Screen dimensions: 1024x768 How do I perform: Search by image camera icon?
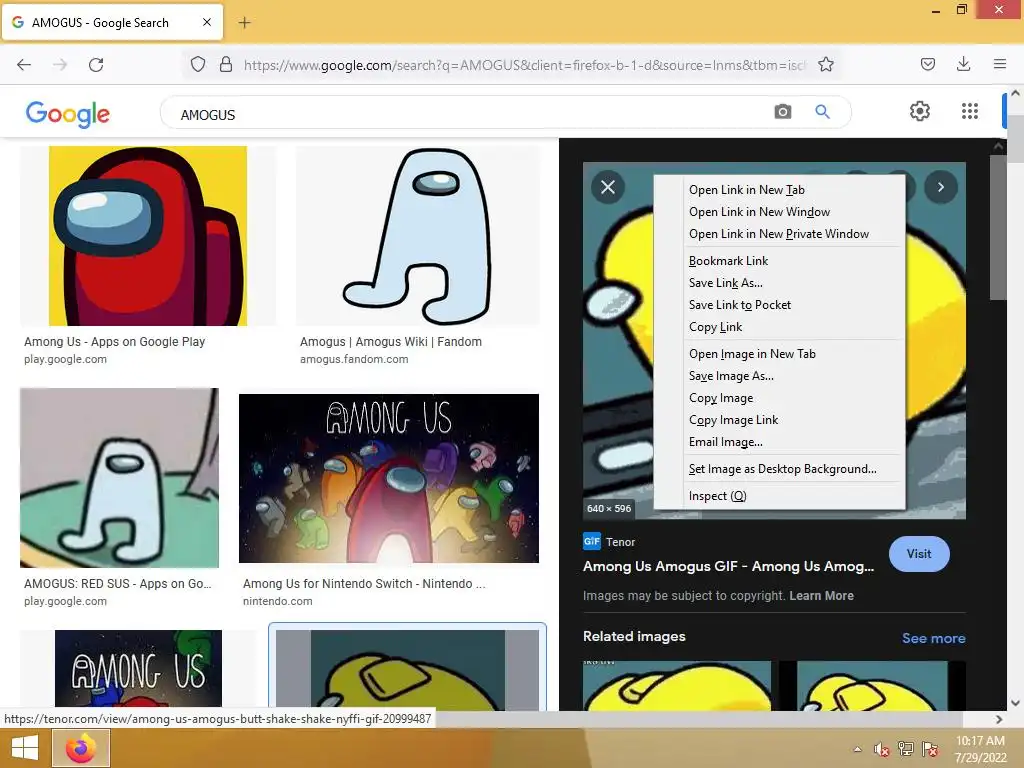pyautogui.click(x=783, y=112)
